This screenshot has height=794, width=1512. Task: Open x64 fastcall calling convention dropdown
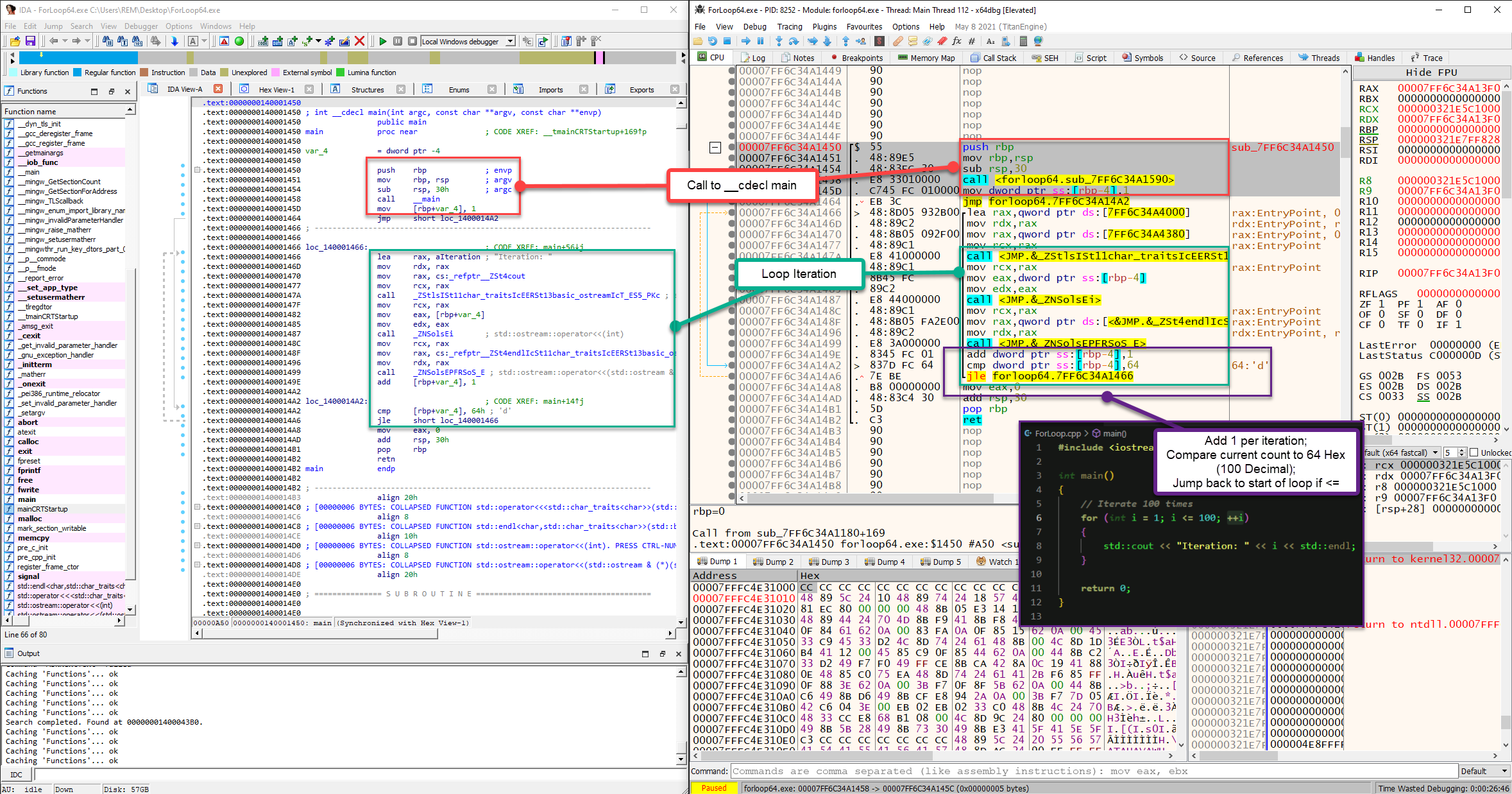coord(1436,453)
